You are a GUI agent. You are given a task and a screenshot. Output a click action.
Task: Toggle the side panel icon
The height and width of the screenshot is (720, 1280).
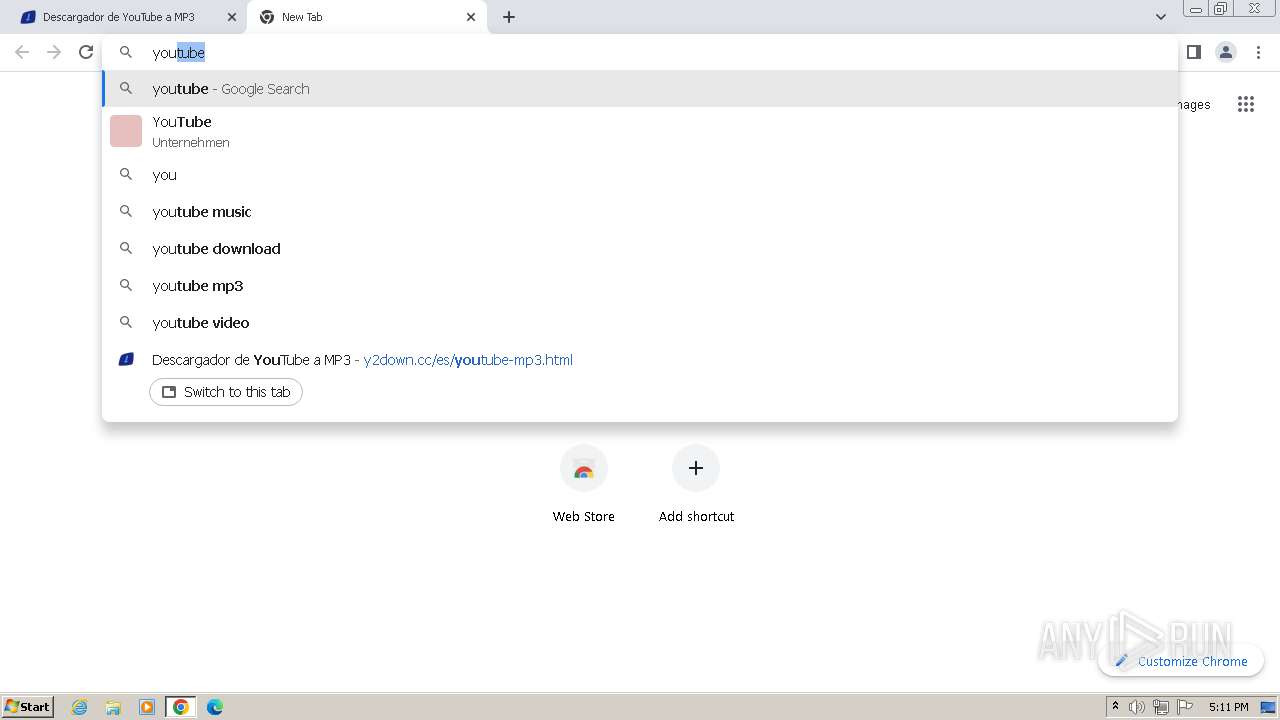coord(1193,52)
